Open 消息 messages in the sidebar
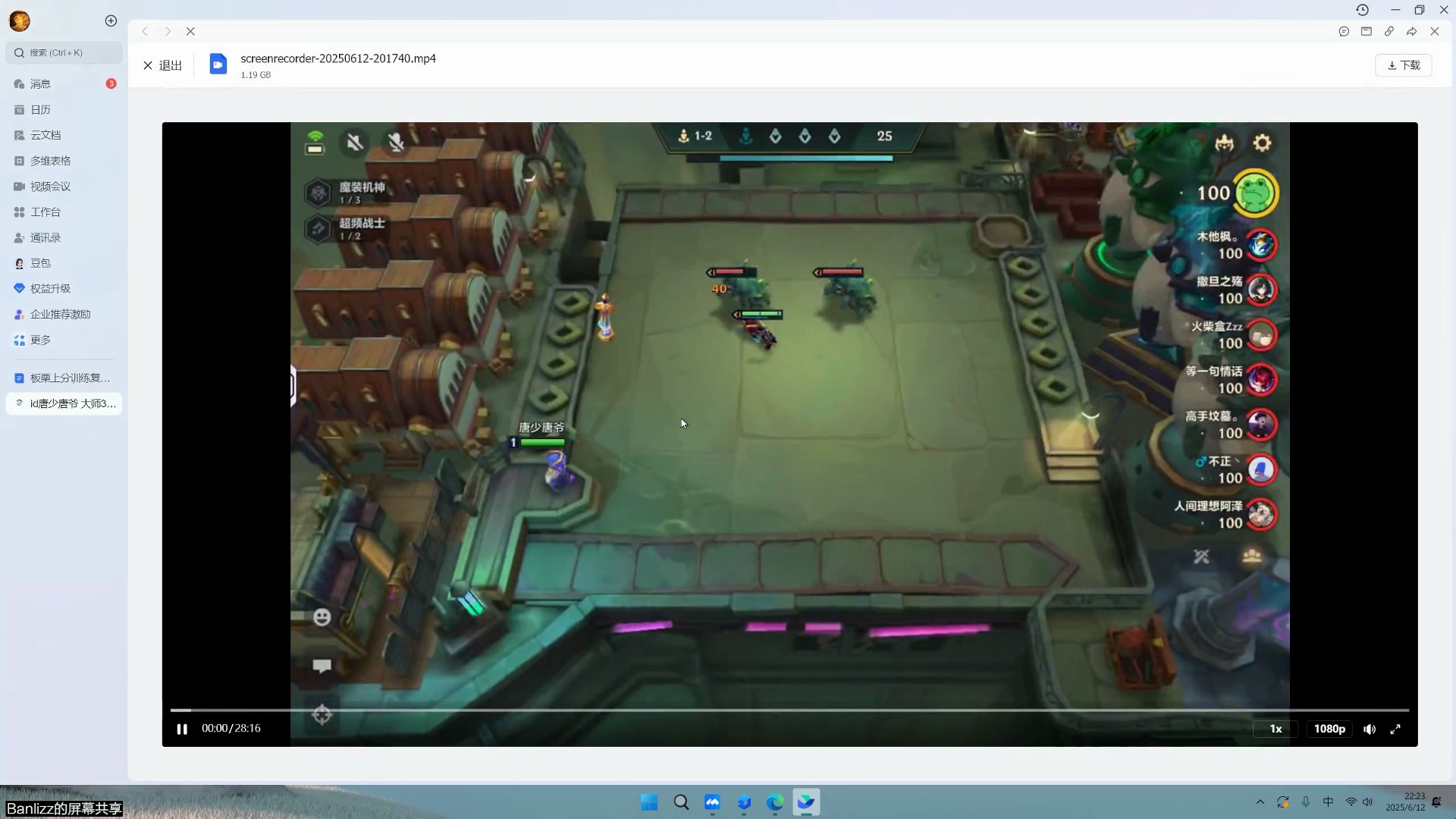The height and width of the screenshot is (819, 1456). (40, 84)
